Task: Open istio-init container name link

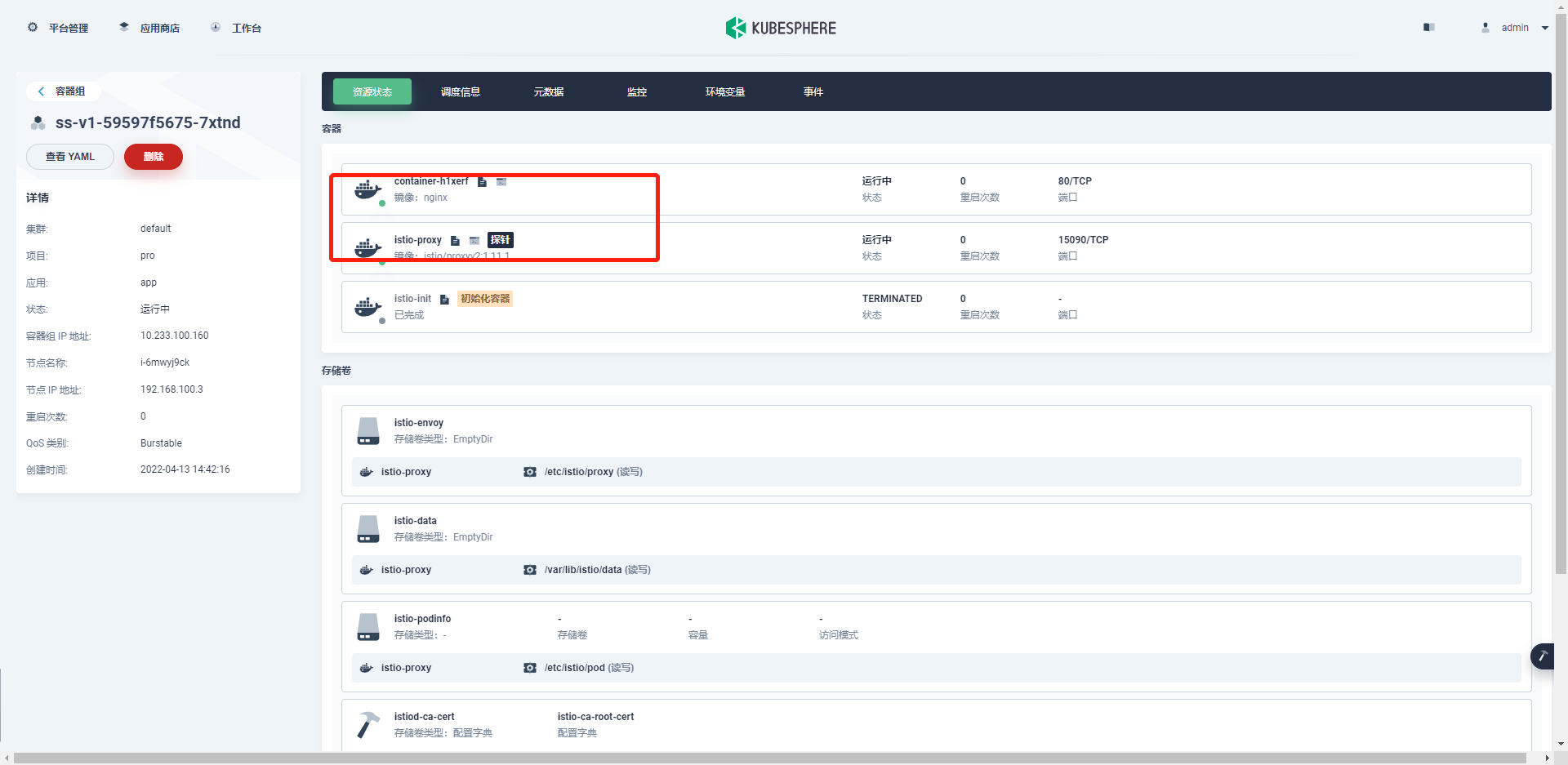Action: 412,299
